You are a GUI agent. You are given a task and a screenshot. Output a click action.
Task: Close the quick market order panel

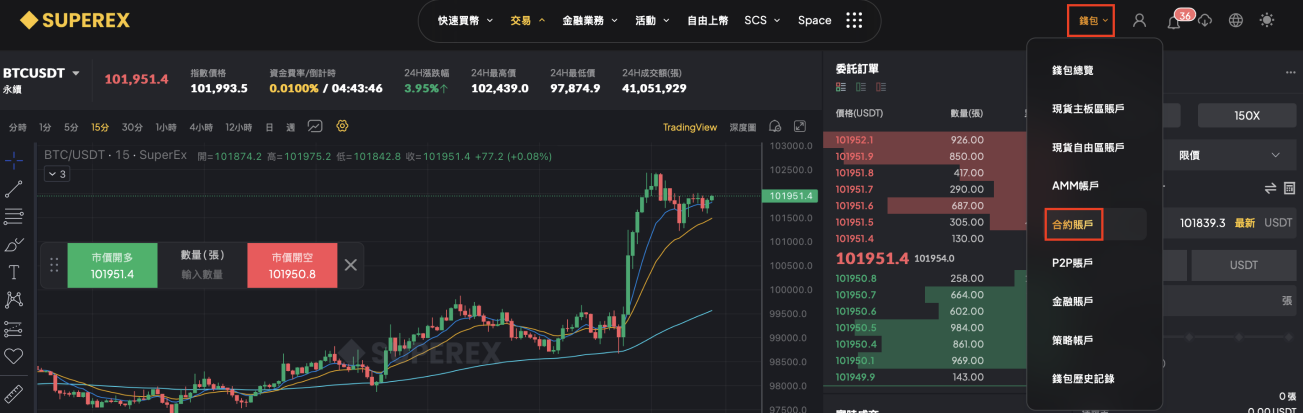pyautogui.click(x=350, y=265)
